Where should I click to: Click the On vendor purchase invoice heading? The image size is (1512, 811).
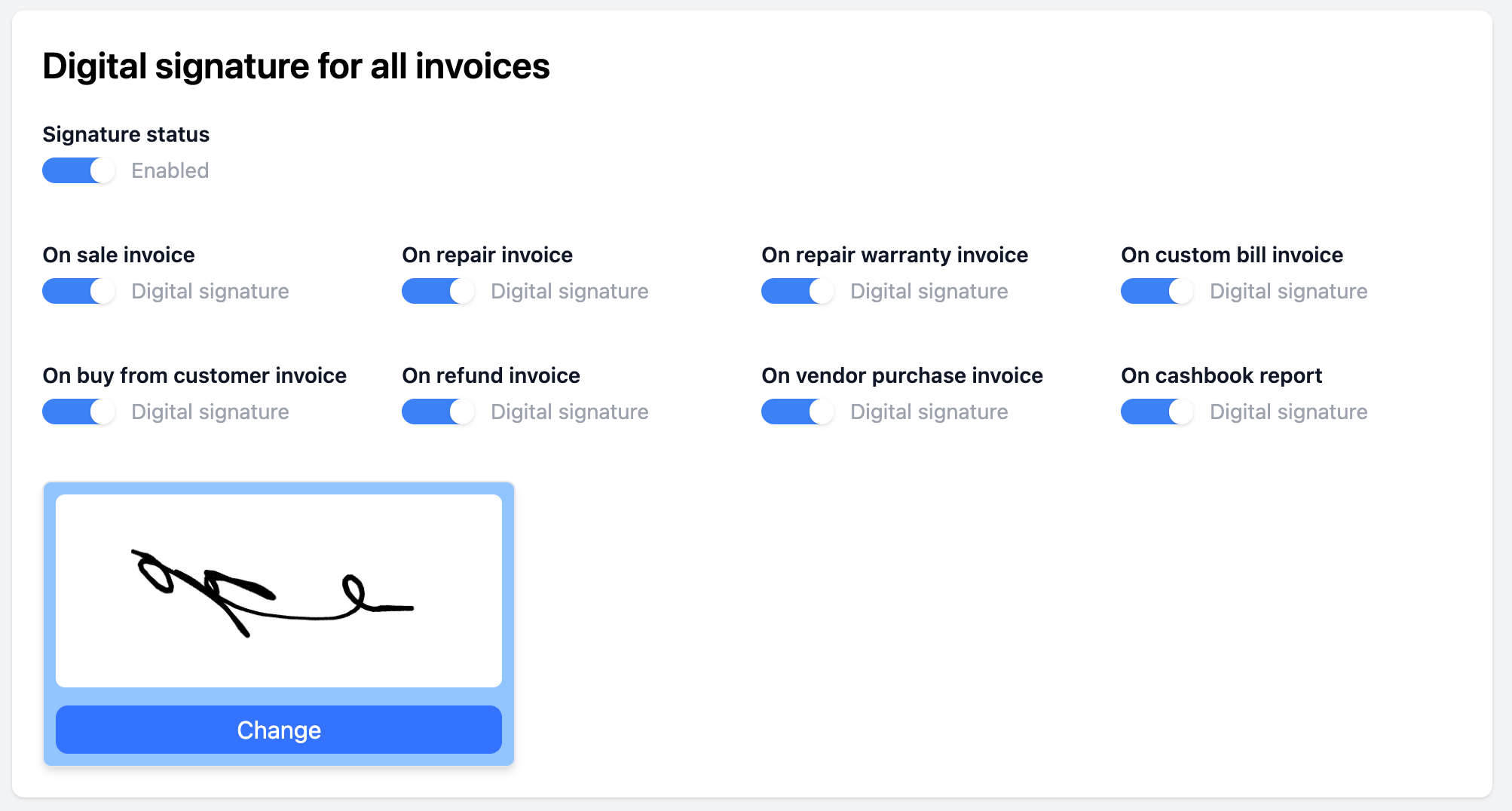pyautogui.click(x=902, y=375)
